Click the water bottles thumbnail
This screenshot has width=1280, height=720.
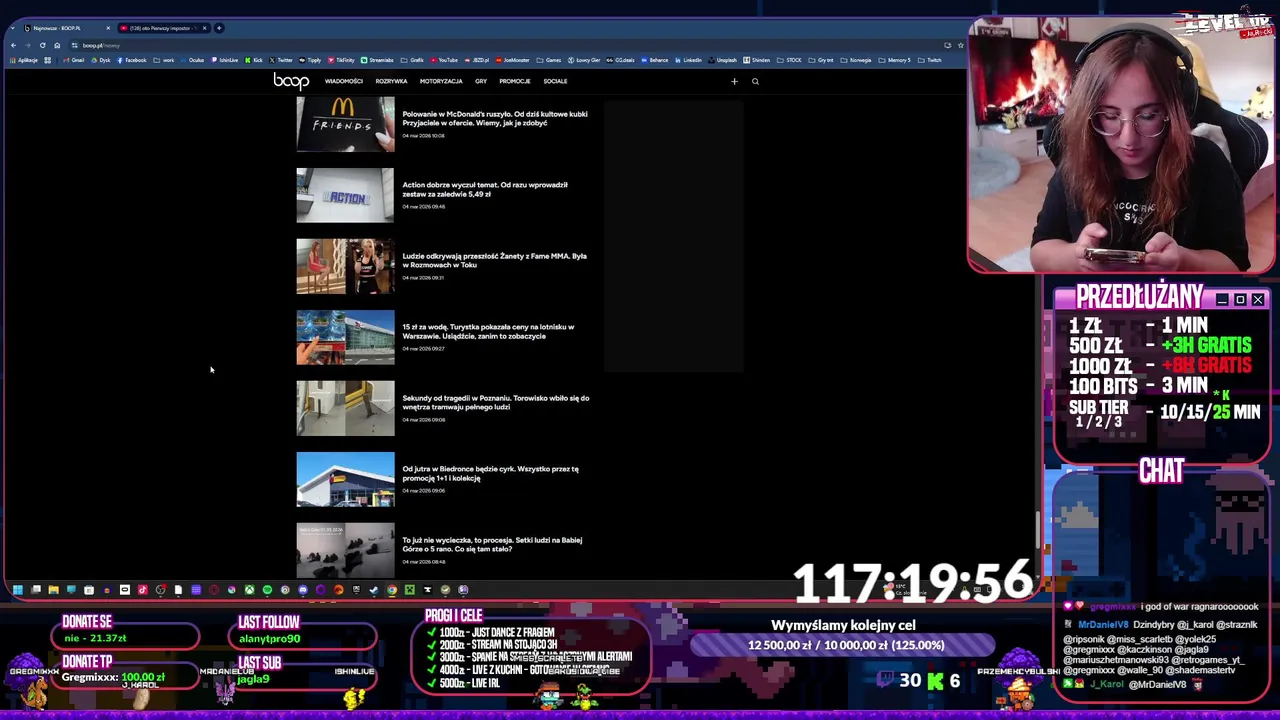tap(345, 337)
